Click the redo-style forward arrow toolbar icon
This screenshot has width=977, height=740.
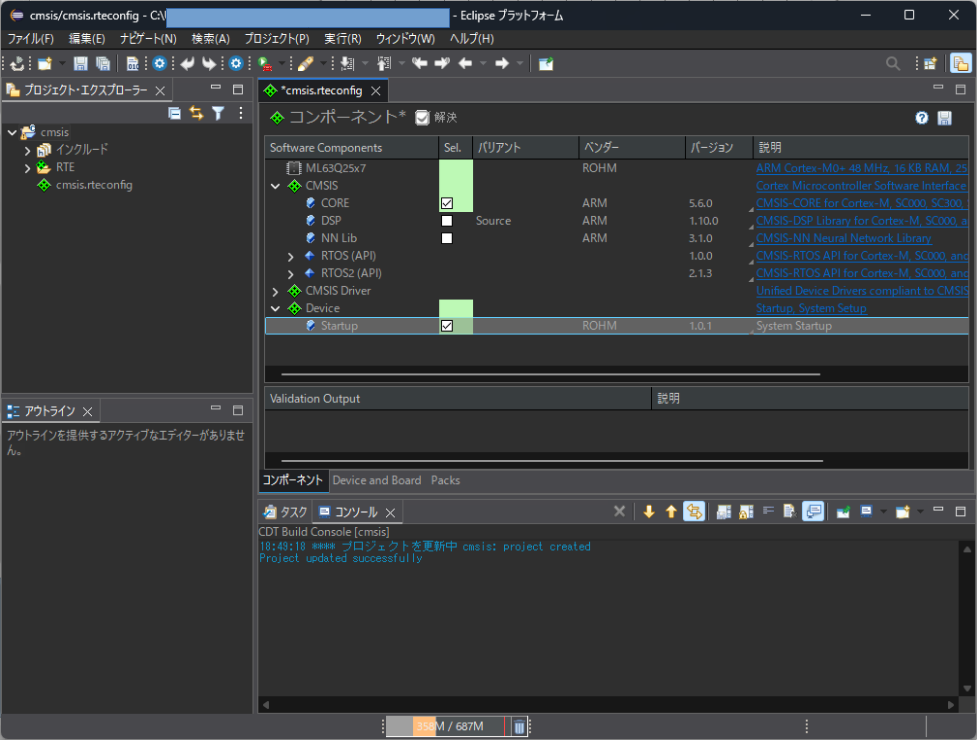pyautogui.click(x=209, y=64)
